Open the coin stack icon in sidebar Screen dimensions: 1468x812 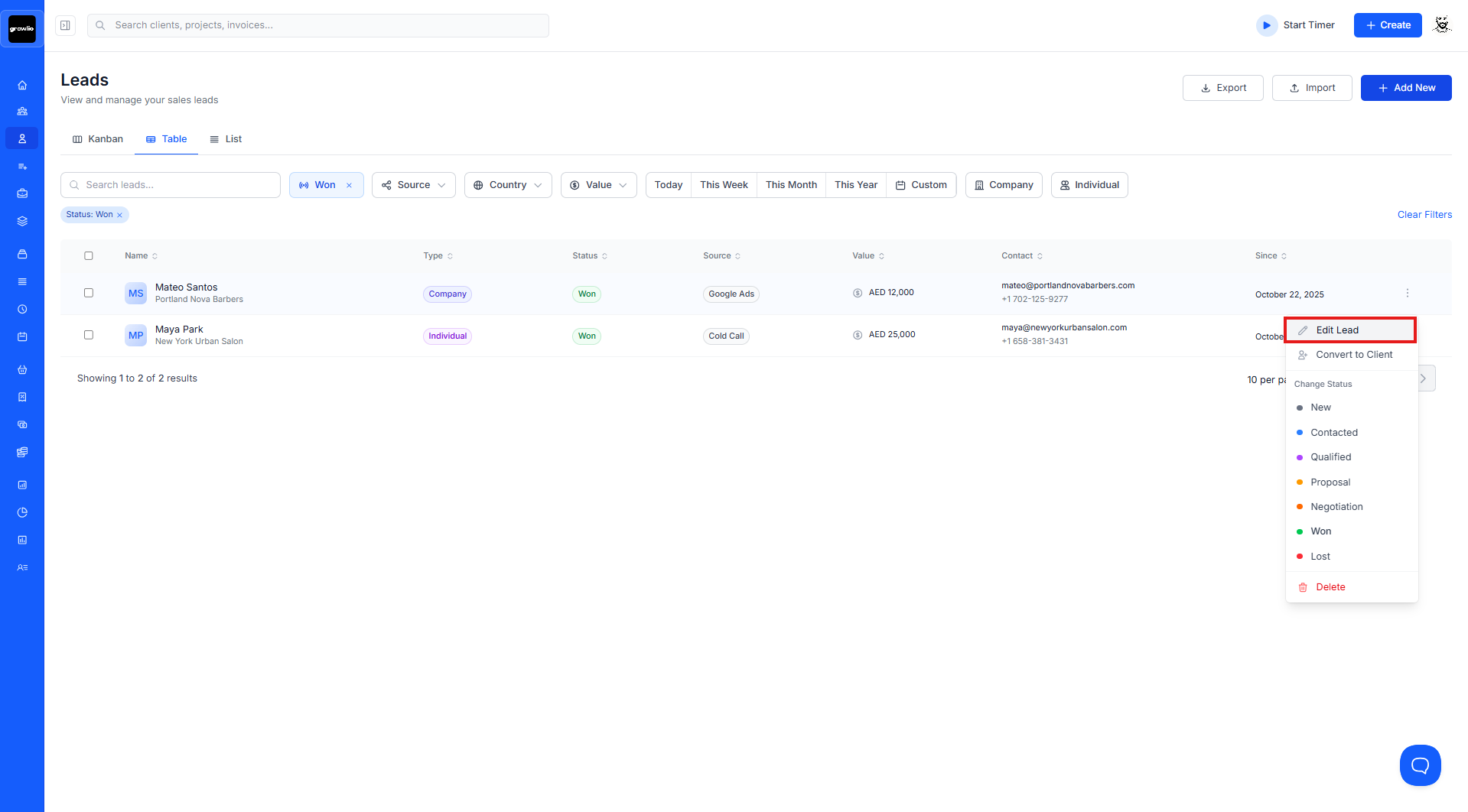[22, 452]
